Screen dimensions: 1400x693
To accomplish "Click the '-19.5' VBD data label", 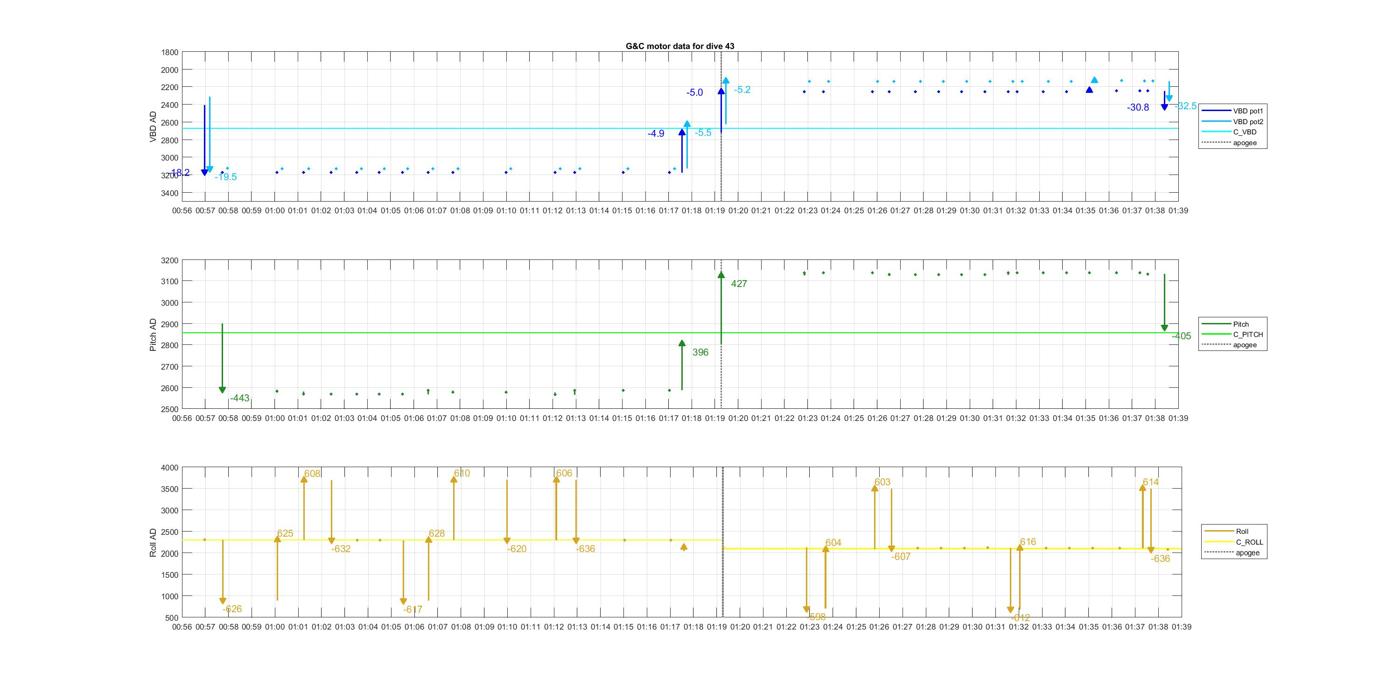I will pos(226,177).
